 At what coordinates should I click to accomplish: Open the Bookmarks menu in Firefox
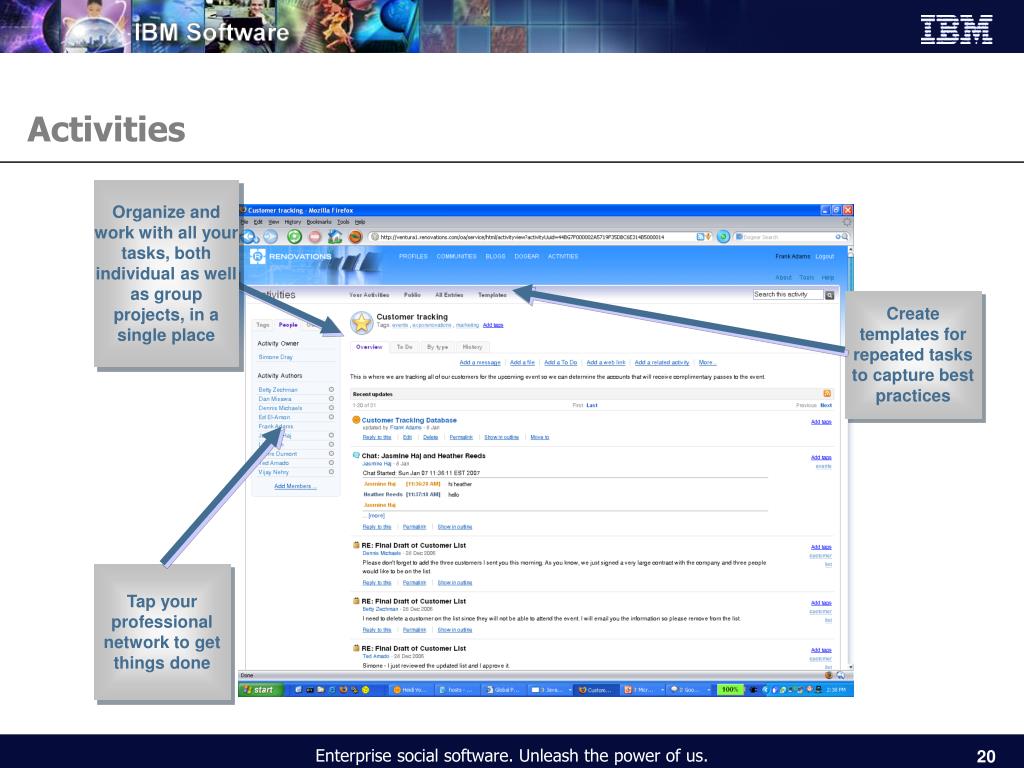point(319,222)
